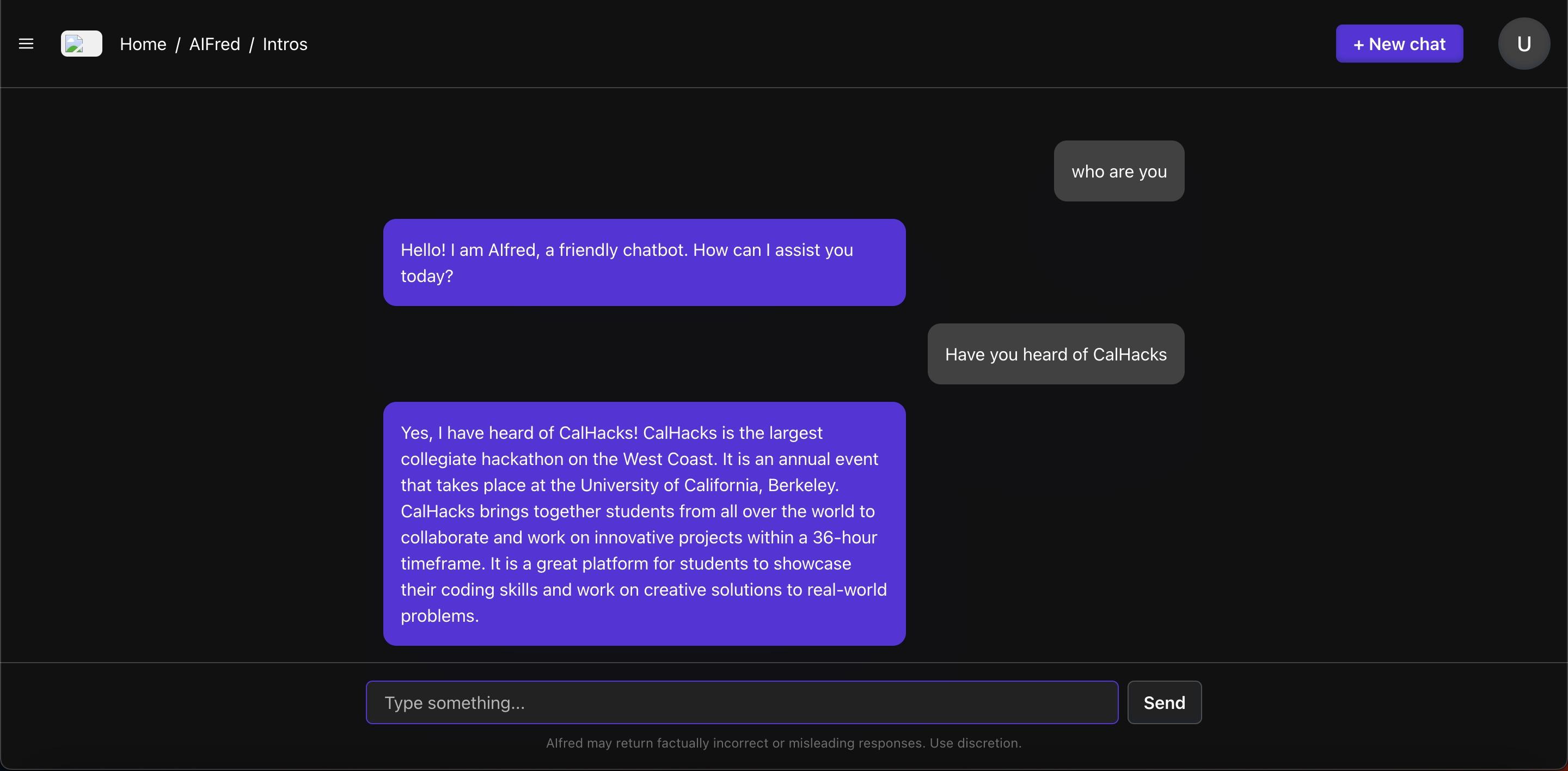Image resolution: width=1568 pixels, height=771 pixels.
Task: Focus the Type something input field
Action: tap(742, 702)
